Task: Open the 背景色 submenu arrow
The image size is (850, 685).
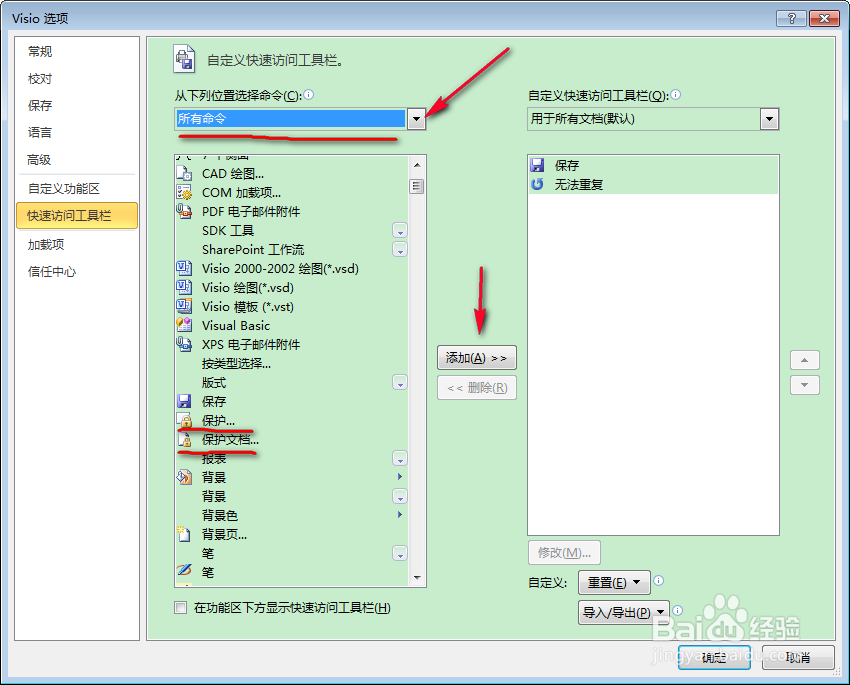Action: click(x=400, y=515)
